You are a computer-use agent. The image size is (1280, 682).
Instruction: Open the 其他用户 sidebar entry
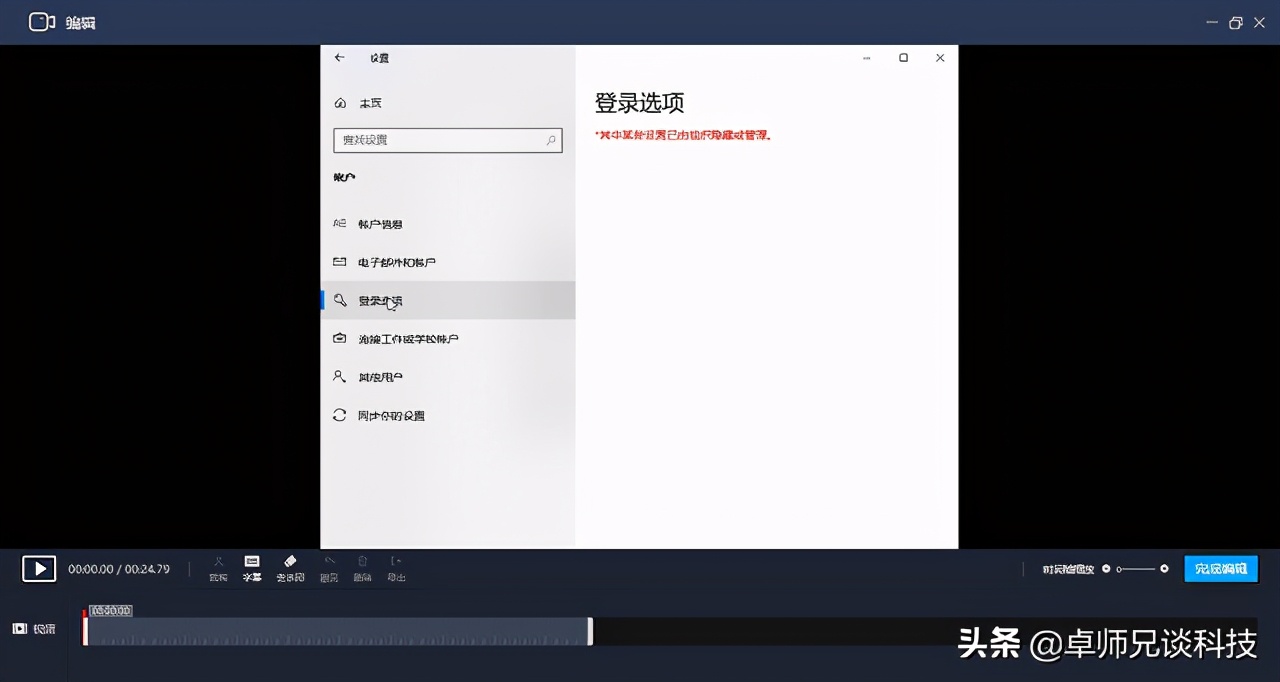(380, 377)
